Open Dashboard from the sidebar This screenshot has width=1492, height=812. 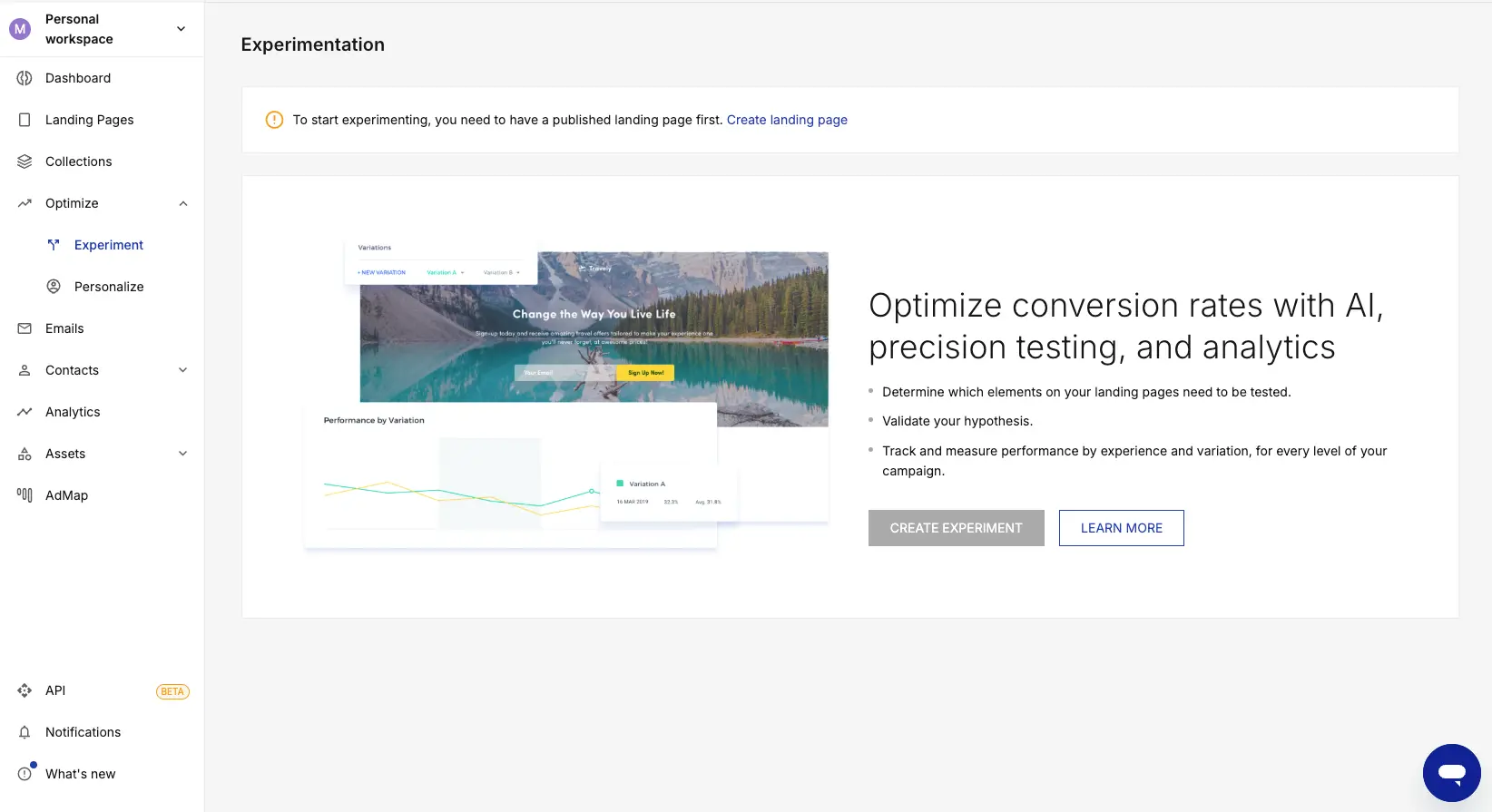[102, 78]
